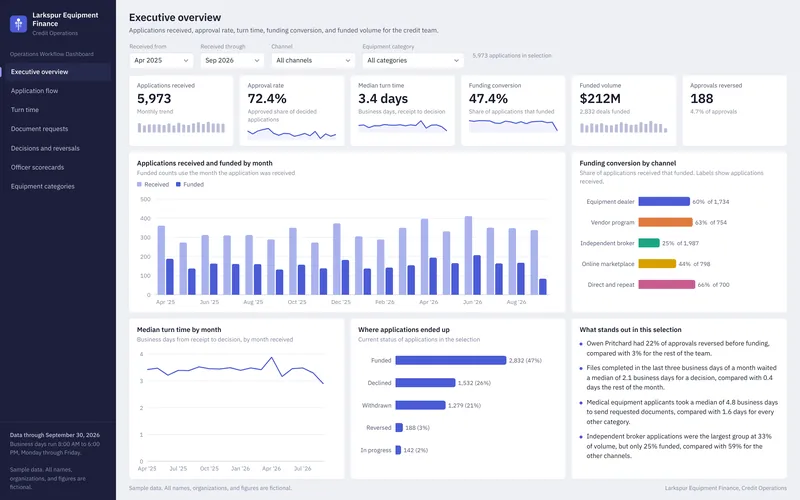
Task: Click the '66% of 700' label
Action: tap(714, 285)
